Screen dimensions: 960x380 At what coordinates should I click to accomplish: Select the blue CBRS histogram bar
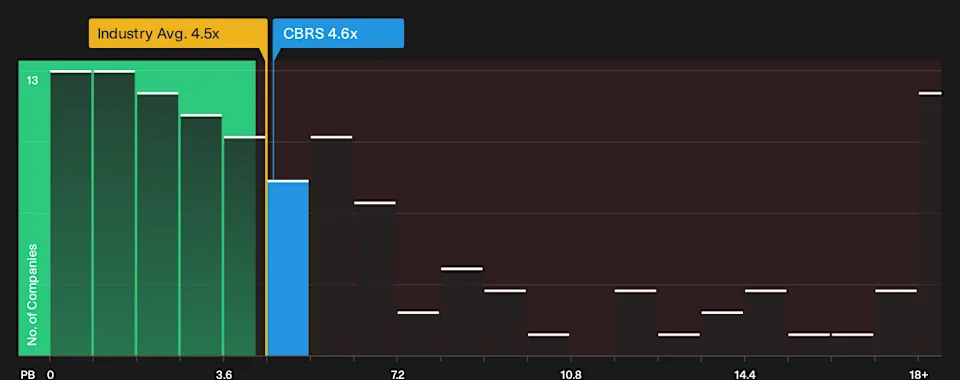(288, 268)
